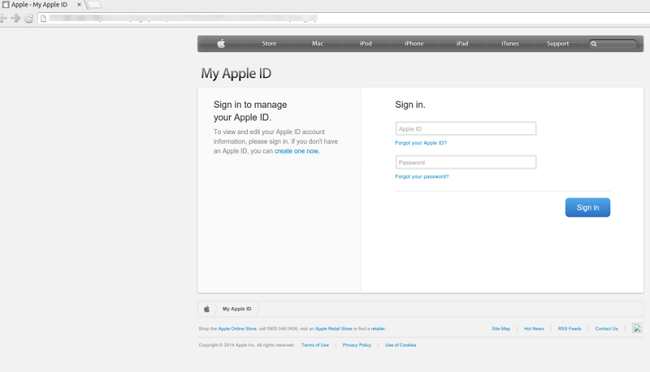Viewport: 650px width, 372px height.
Task: Click the Apple logo in navigation bar
Action: [221, 43]
